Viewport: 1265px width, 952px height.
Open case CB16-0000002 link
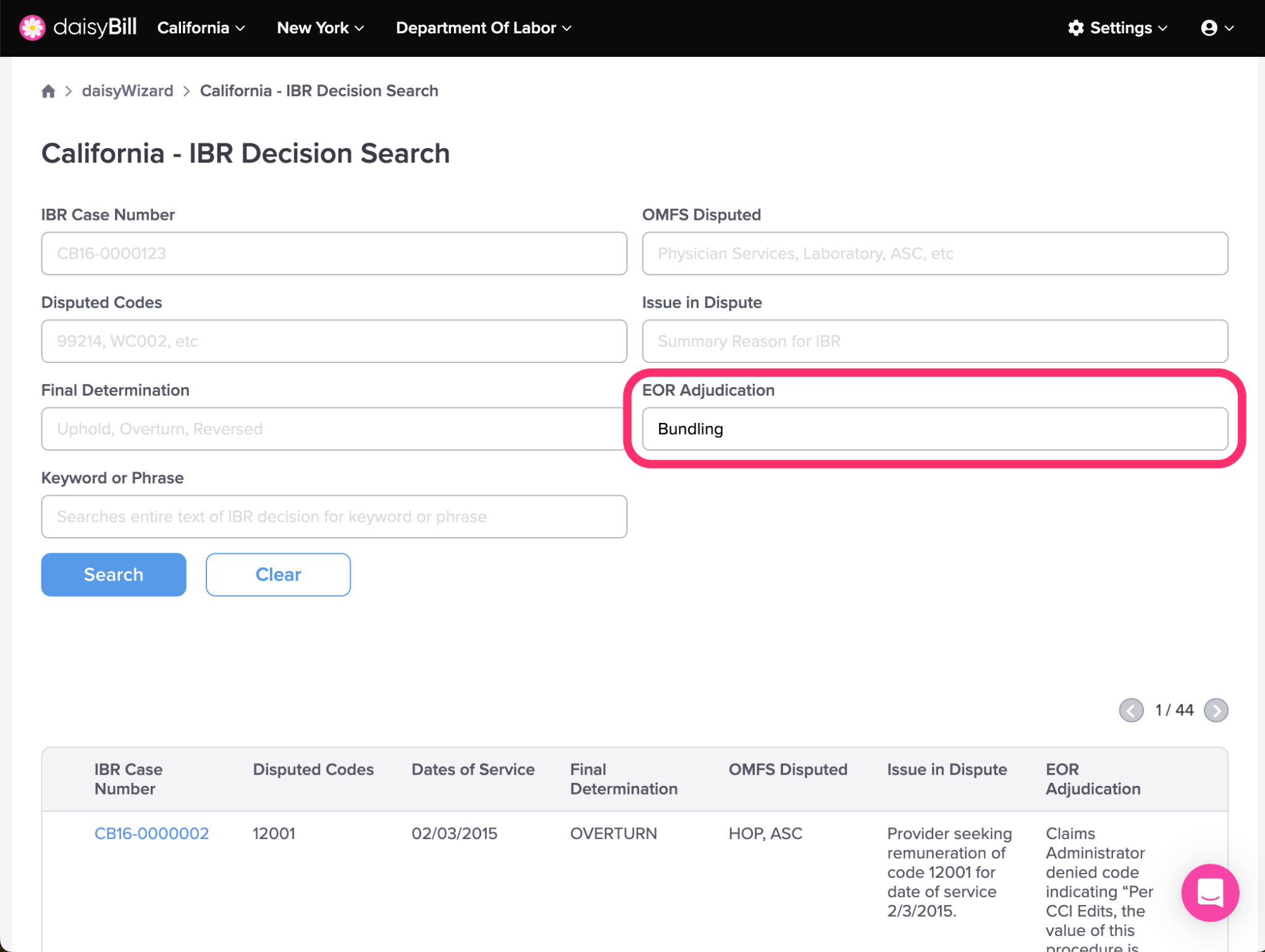click(151, 833)
